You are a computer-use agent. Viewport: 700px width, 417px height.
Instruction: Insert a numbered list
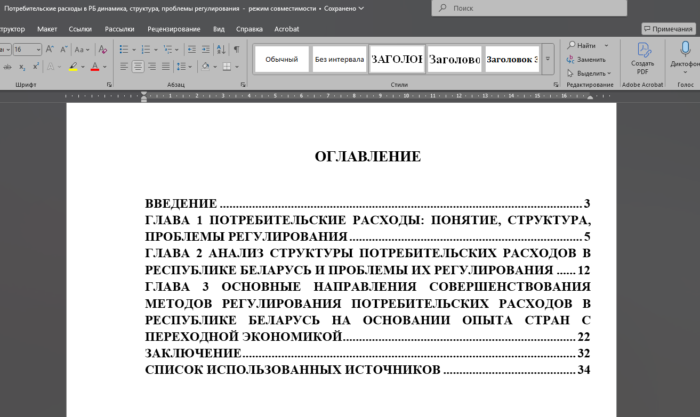point(146,49)
